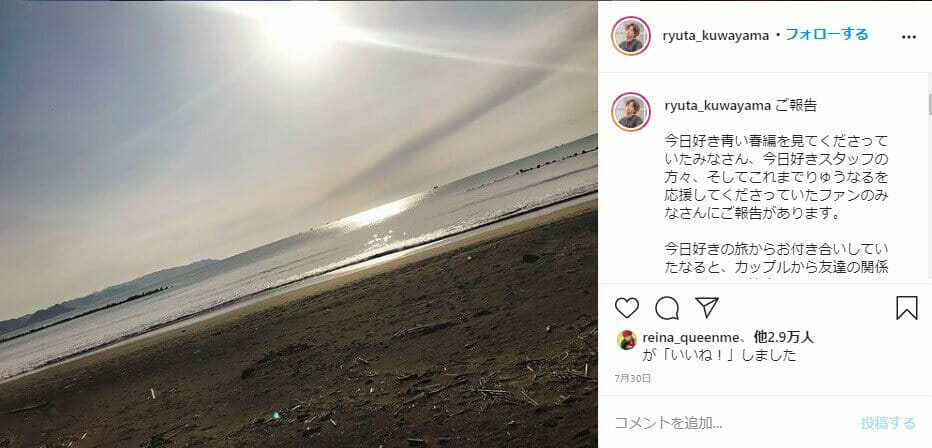Viewport: 932px width, 448px height.
Task: Click the beach sunset photo
Action: click(298, 224)
